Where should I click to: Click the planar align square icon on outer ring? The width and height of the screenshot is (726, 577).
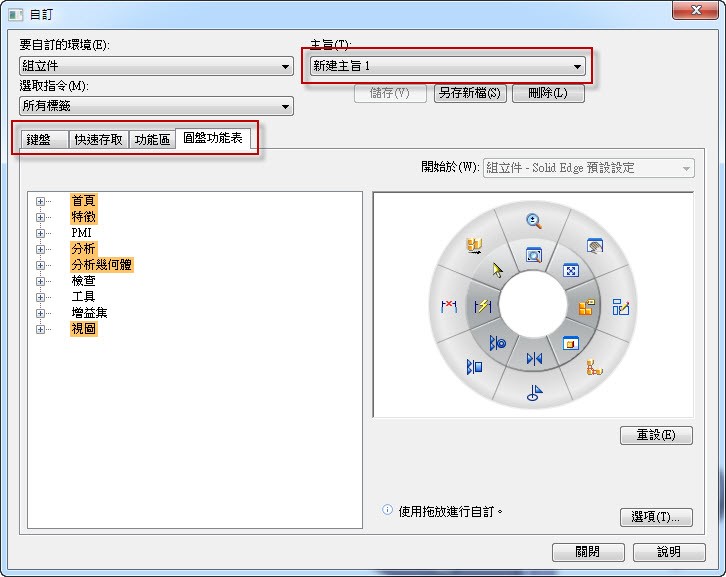coord(474,367)
